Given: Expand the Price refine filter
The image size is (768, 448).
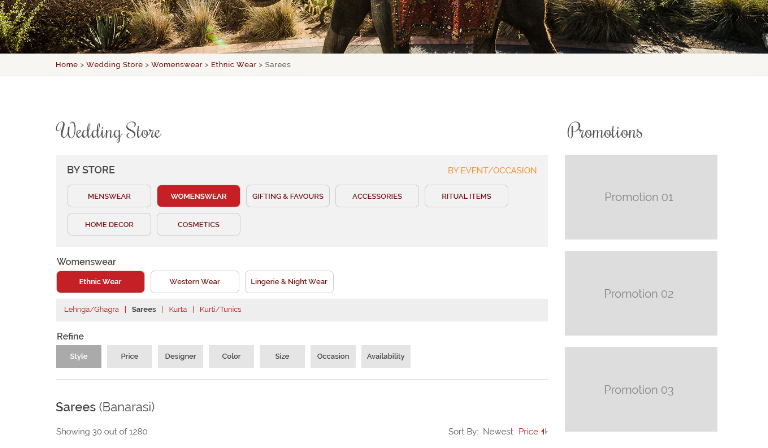Looking at the screenshot, I should click(129, 356).
